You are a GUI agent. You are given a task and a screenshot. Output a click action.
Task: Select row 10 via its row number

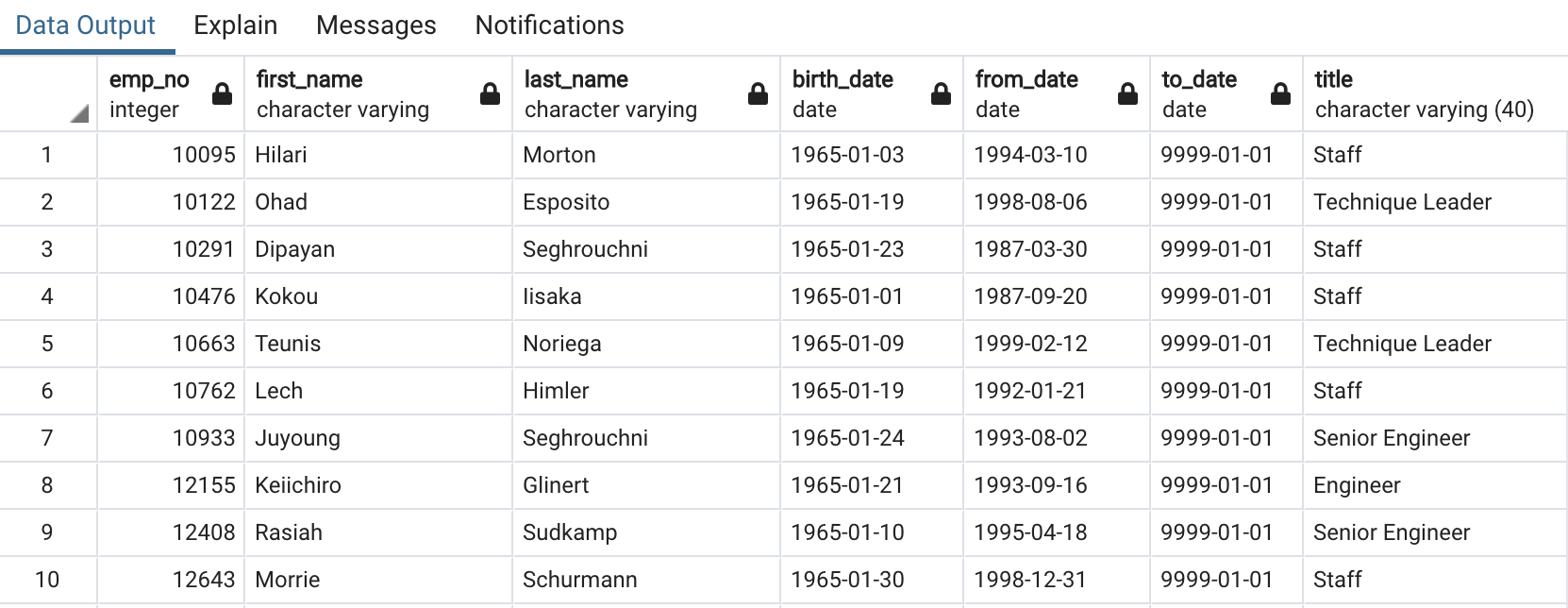(47, 579)
